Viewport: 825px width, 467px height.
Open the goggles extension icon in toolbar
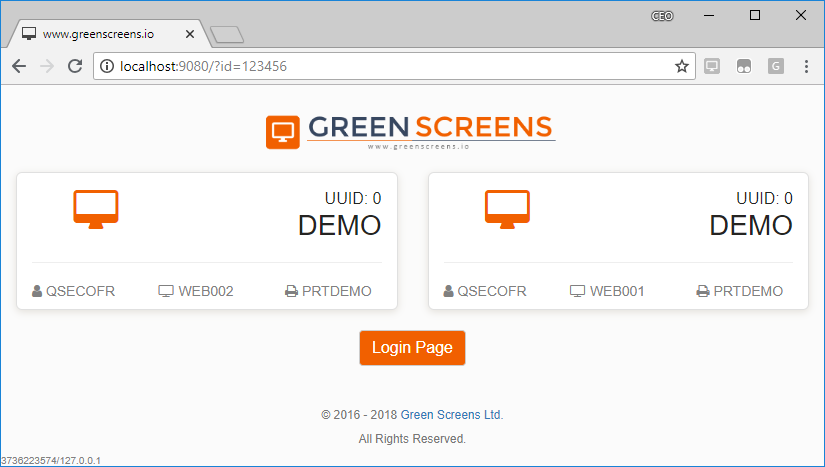coord(743,66)
